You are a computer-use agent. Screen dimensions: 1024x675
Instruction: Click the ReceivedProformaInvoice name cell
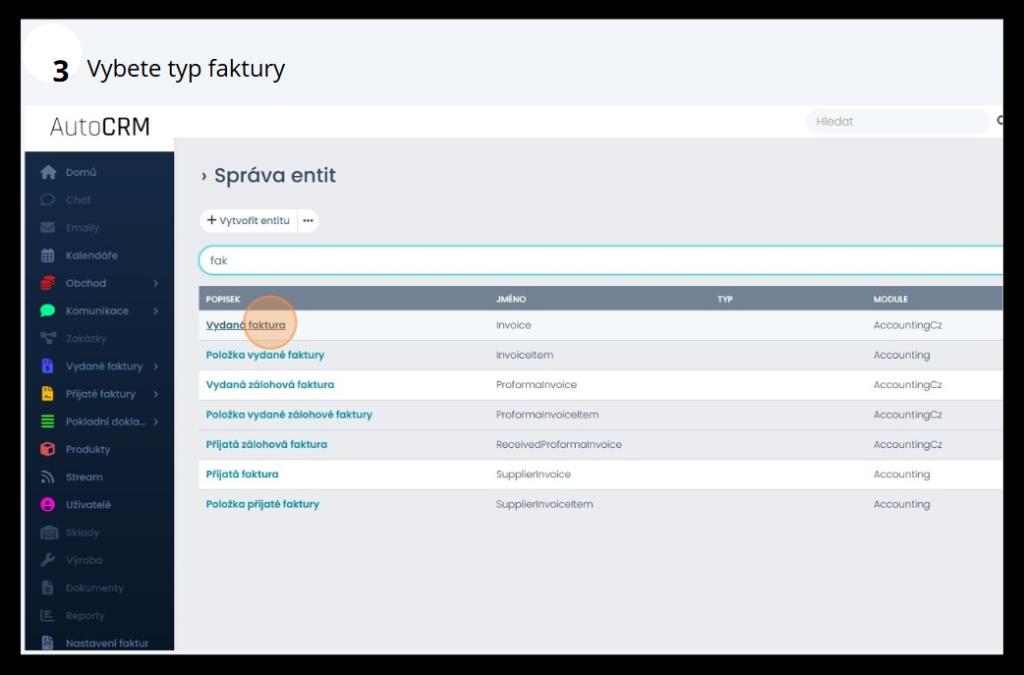pyautogui.click(x=558, y=445)
